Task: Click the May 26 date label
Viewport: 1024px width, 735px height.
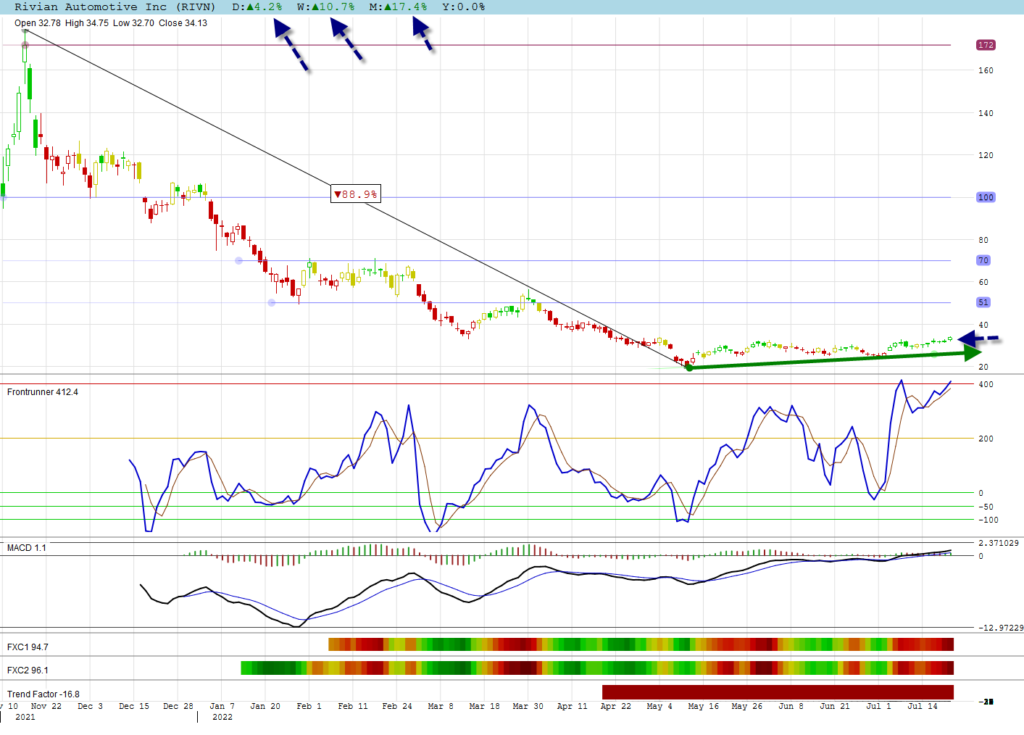Action: (746, 706)
